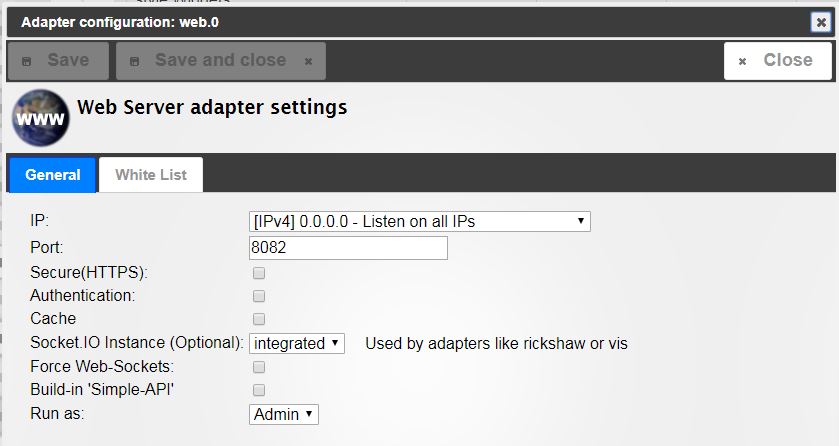The height and width of the screenshot is (446, 839).
Task: Select the General tab
Action: pyautogui.click(x=52, y=175)
